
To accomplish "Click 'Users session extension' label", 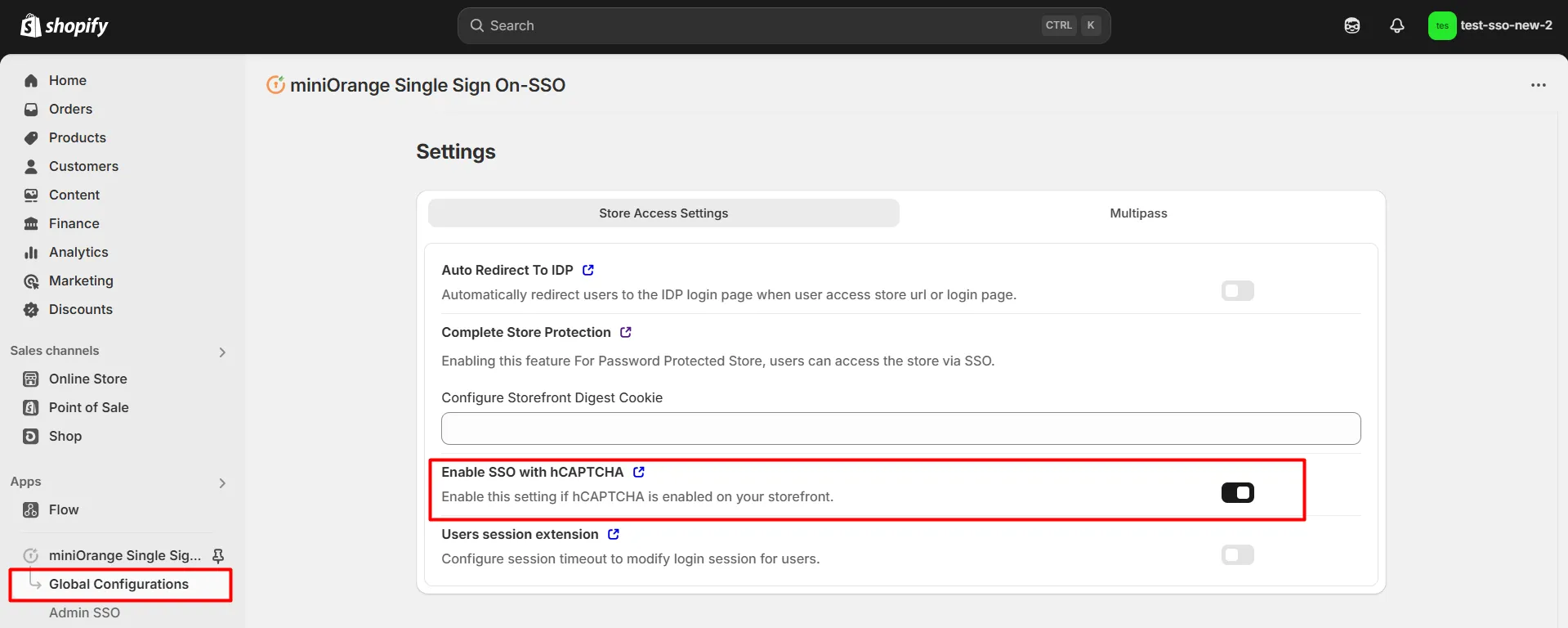I will (520, 534).
